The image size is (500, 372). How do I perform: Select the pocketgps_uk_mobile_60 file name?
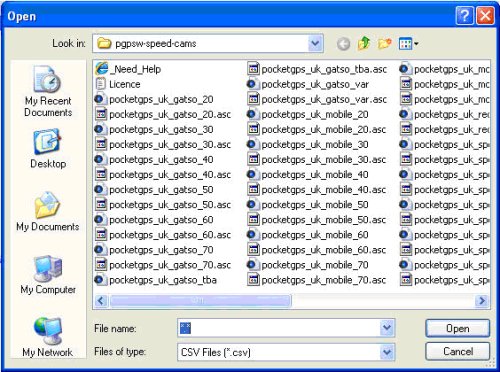[x=314, y=235]
